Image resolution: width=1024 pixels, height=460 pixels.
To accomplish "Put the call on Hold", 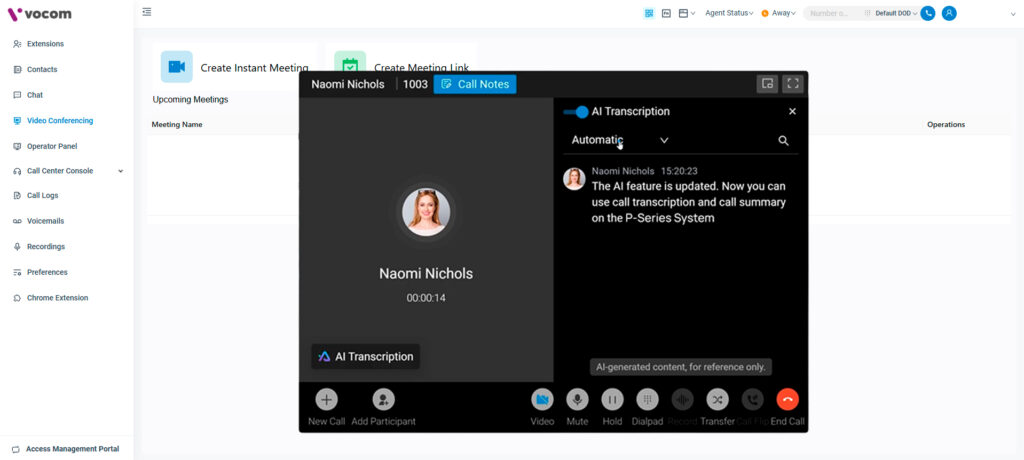I will 612,400.
